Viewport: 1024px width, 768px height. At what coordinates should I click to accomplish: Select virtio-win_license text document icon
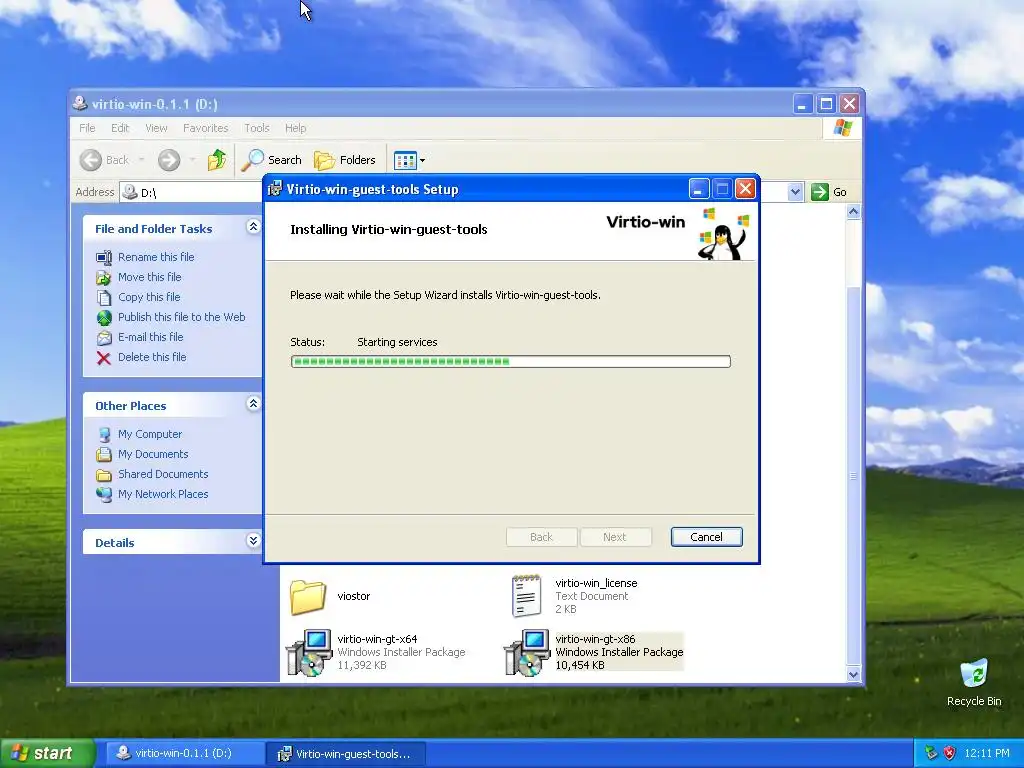pyautogui.click(x=526, y=596)
